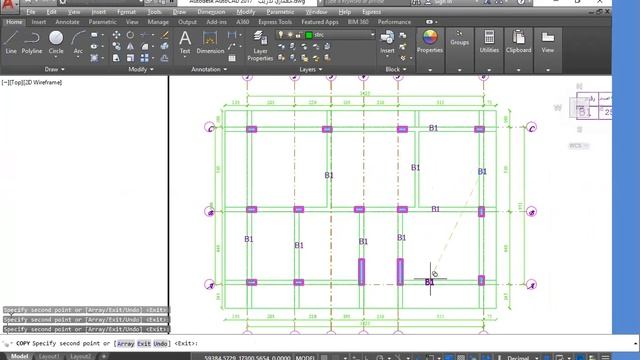
Task: Toggle grid display in status bar
Action: (x=324, y=357)
